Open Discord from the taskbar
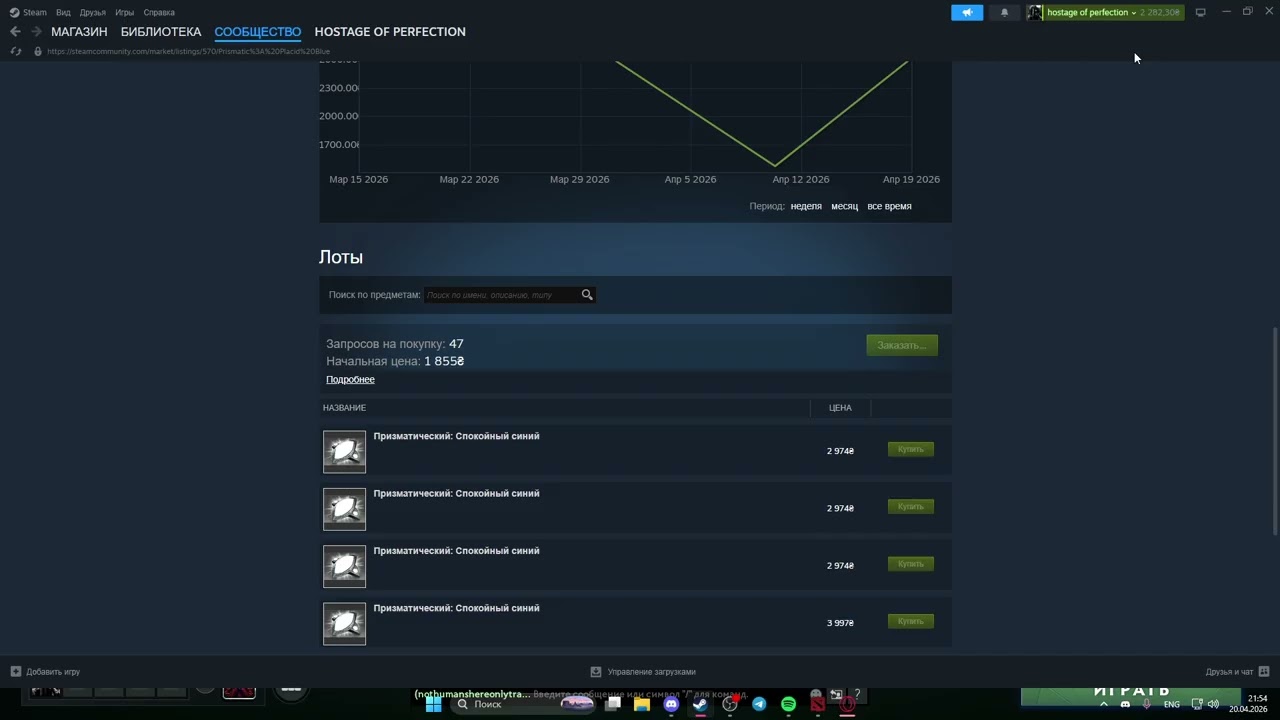Viewport: 1280px width, 720px height. click(671, 704)
